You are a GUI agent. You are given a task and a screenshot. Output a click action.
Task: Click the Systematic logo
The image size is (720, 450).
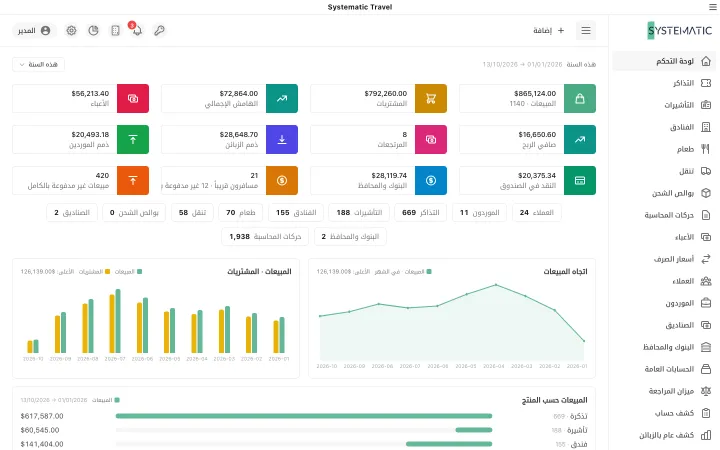tap(680, 31)
